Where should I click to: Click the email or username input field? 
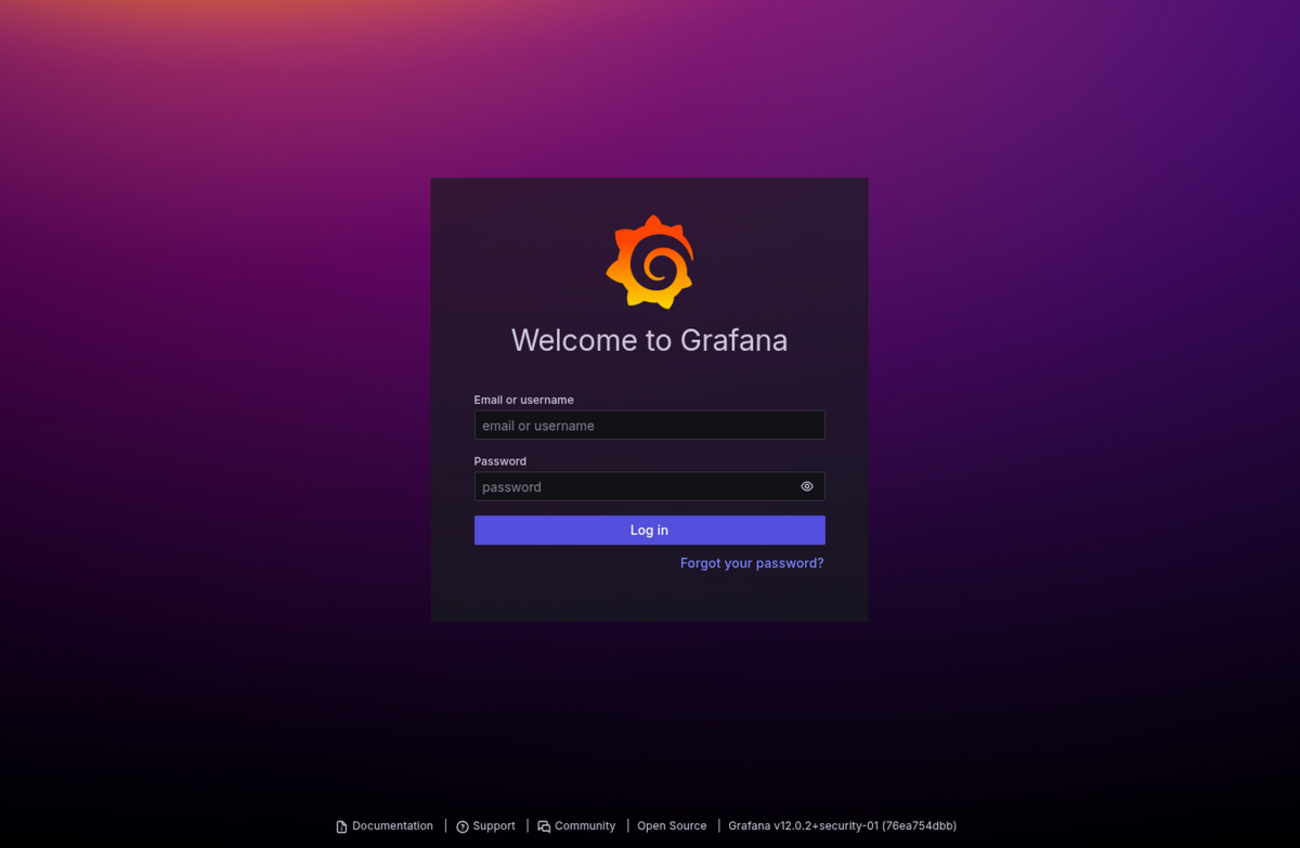649,425
